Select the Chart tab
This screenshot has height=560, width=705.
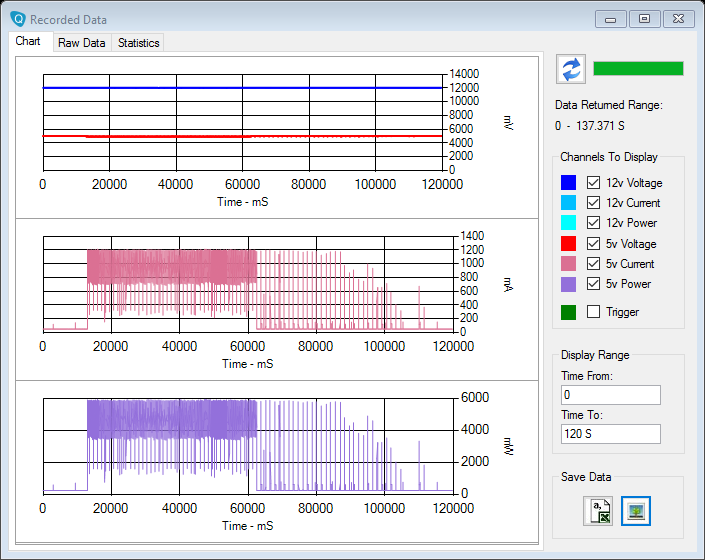click(x=28, y=42)
